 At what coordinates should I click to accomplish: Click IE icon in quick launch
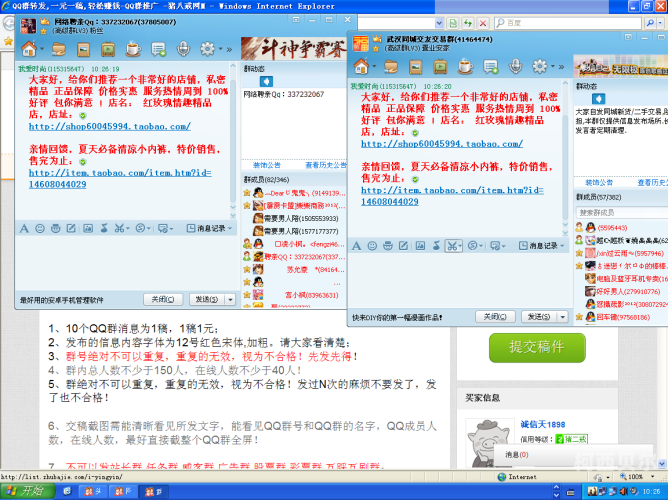pyautogui.click(x=68, y=491)
